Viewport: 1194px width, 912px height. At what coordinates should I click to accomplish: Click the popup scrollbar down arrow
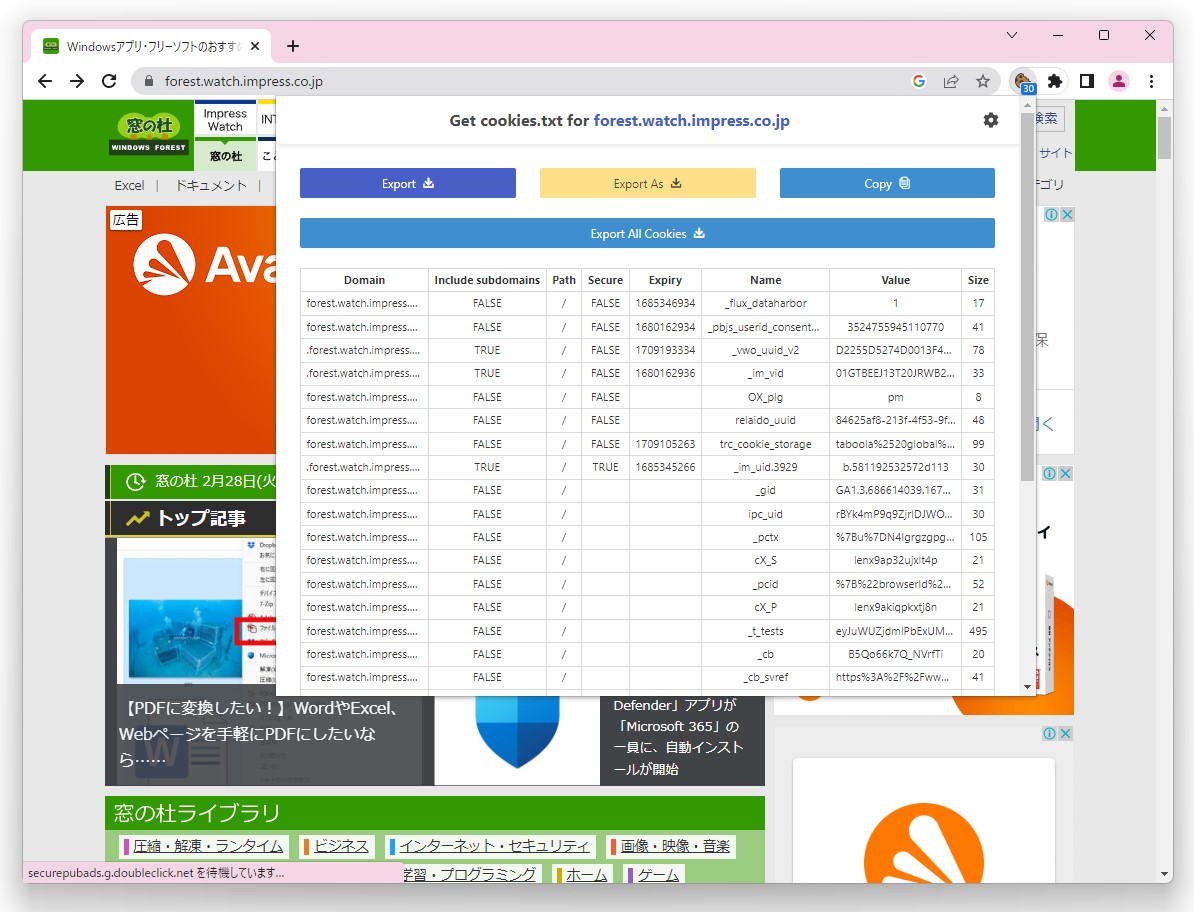[1027, 687]
